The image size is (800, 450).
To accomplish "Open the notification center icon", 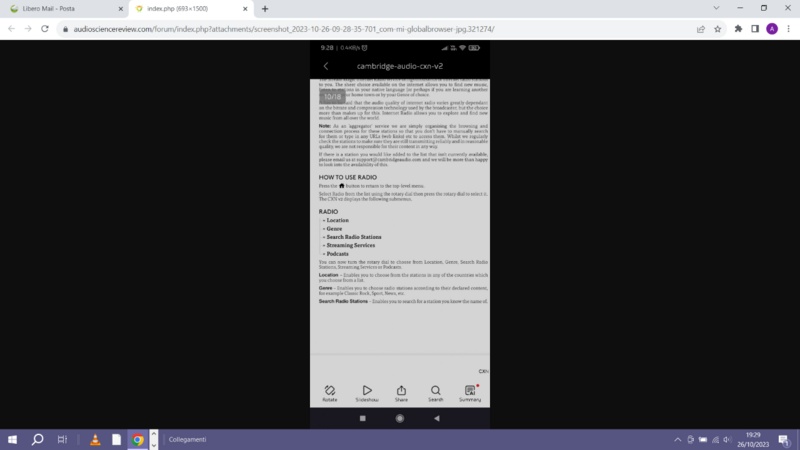I will coord(784,439).
